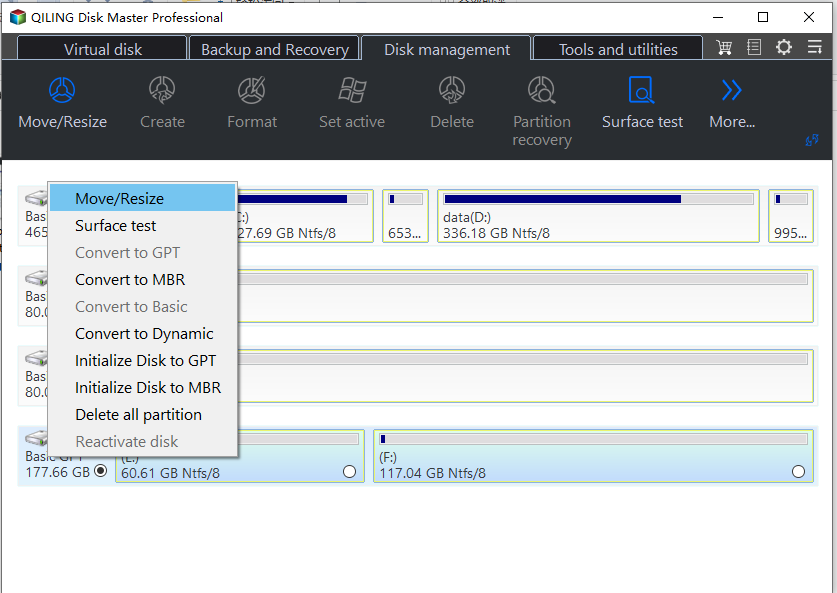Screen dimensions: 837x593
Task: Click the Delete partition toolbar icon
Action: [x=452, y=90]
